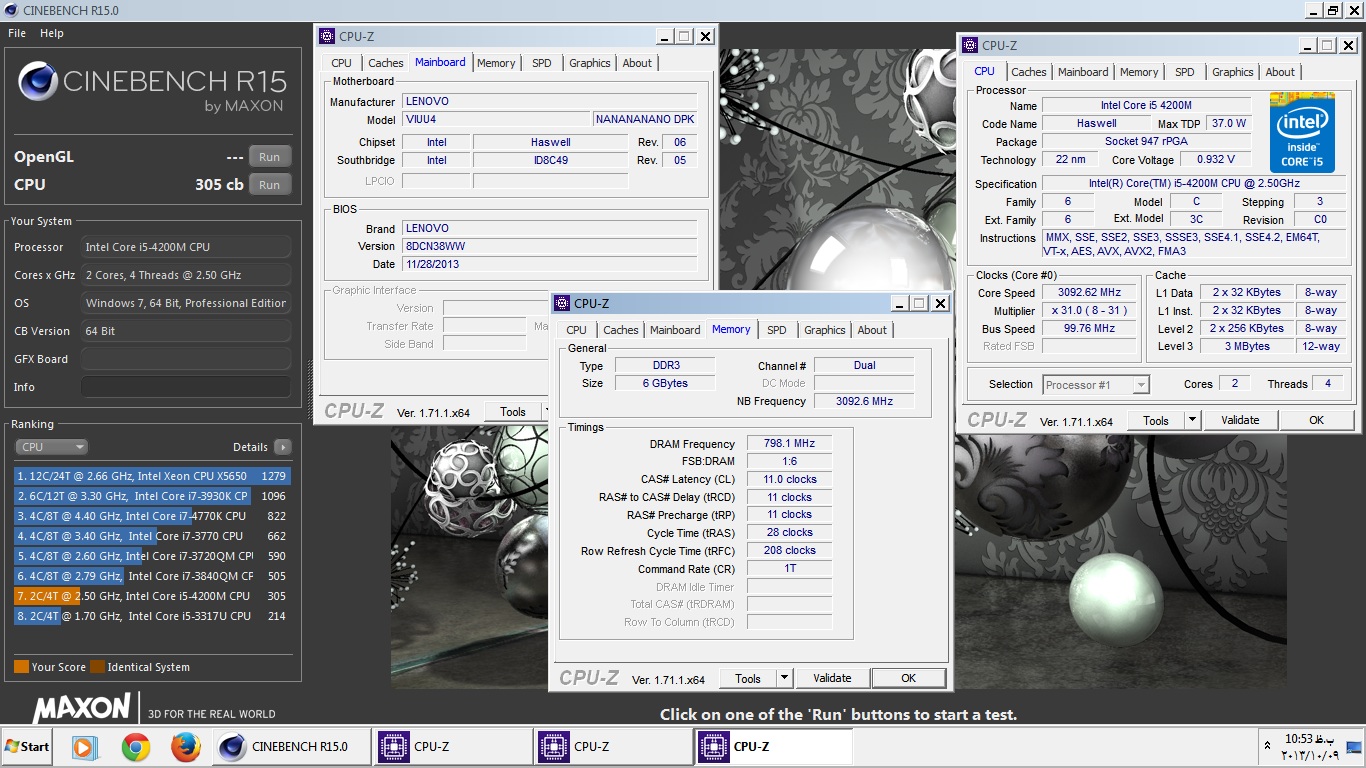
Task: Open Firefox from the taskbar
Action: (185, 746)
